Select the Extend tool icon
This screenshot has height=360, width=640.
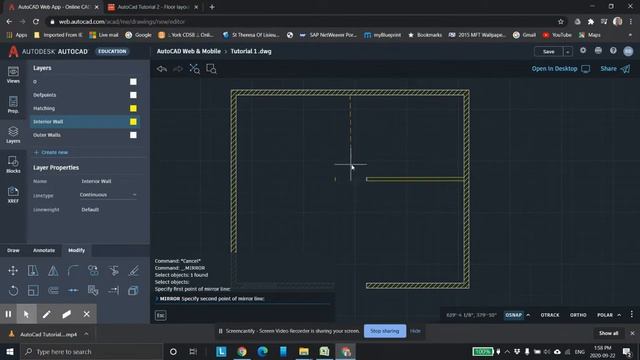point(113,291)
